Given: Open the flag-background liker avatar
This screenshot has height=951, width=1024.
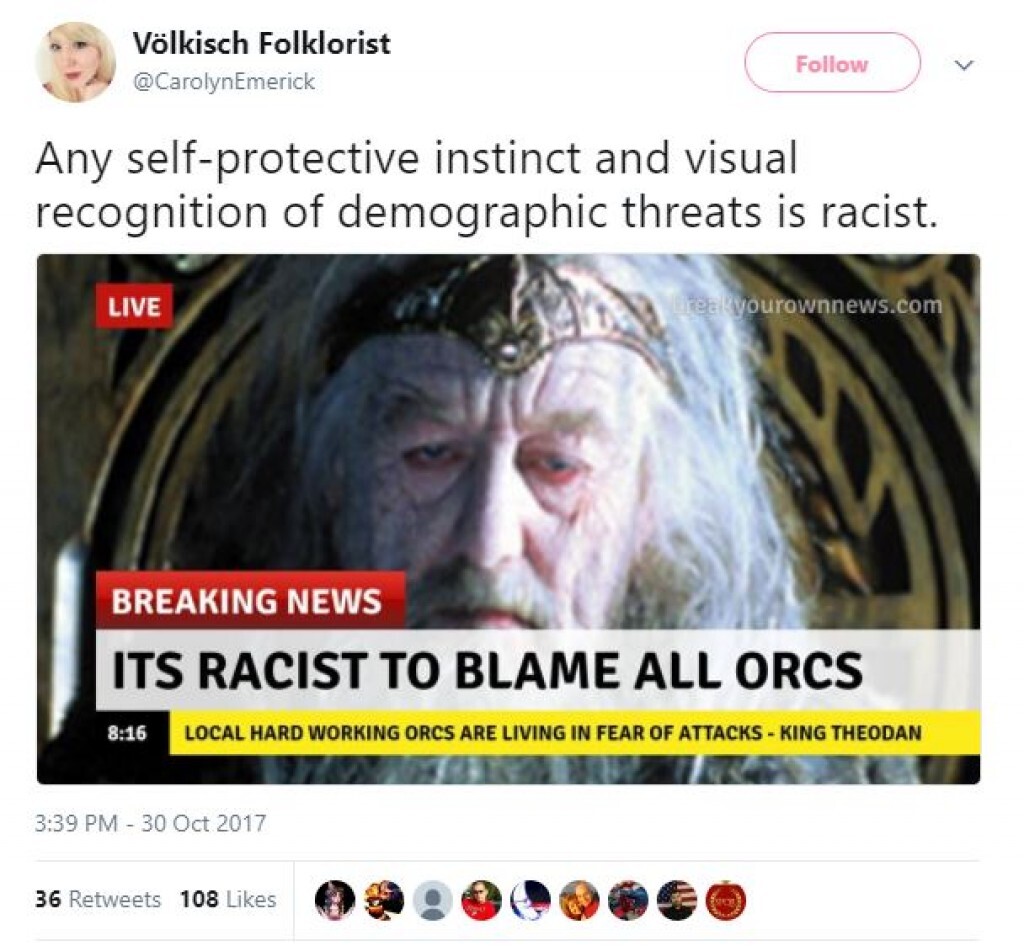Looking at the screenshot, I should [677, 900].
